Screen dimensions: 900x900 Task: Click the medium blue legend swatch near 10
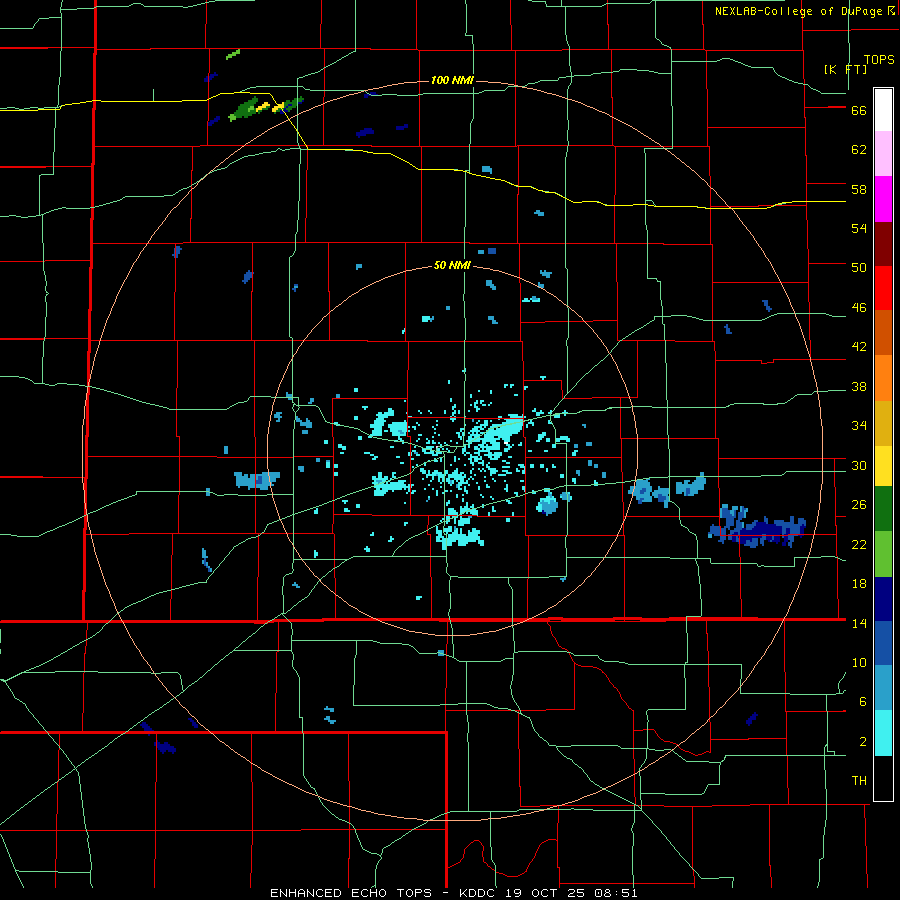pyautogui.click(x=883, y=643)
